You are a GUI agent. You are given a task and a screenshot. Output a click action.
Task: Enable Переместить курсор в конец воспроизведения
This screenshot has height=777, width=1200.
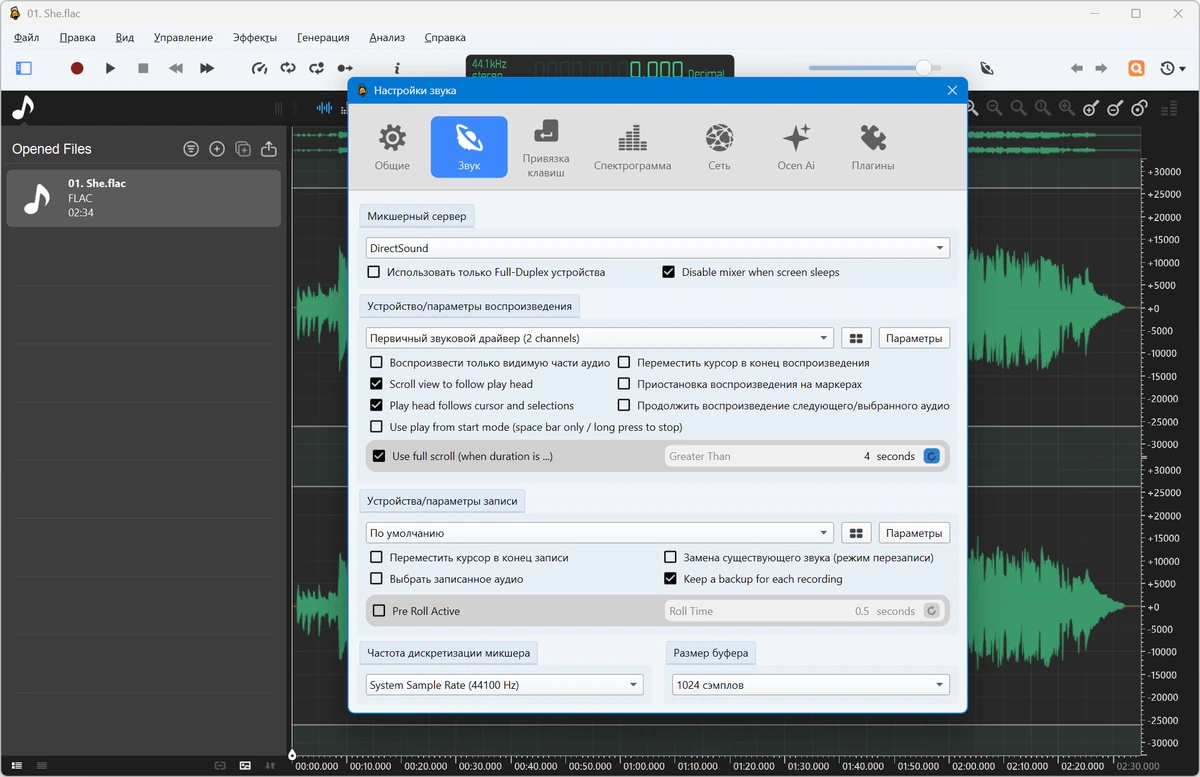click(x=624, y=363)
